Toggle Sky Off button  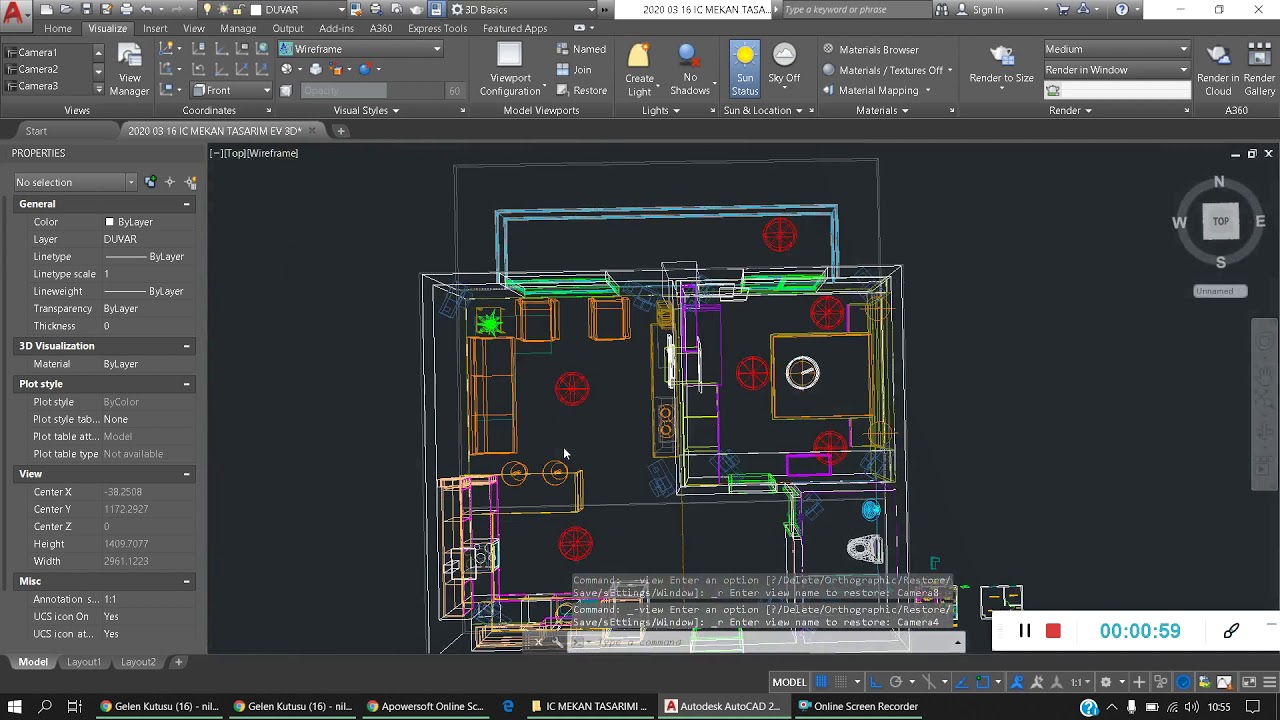tap(784, 65)
